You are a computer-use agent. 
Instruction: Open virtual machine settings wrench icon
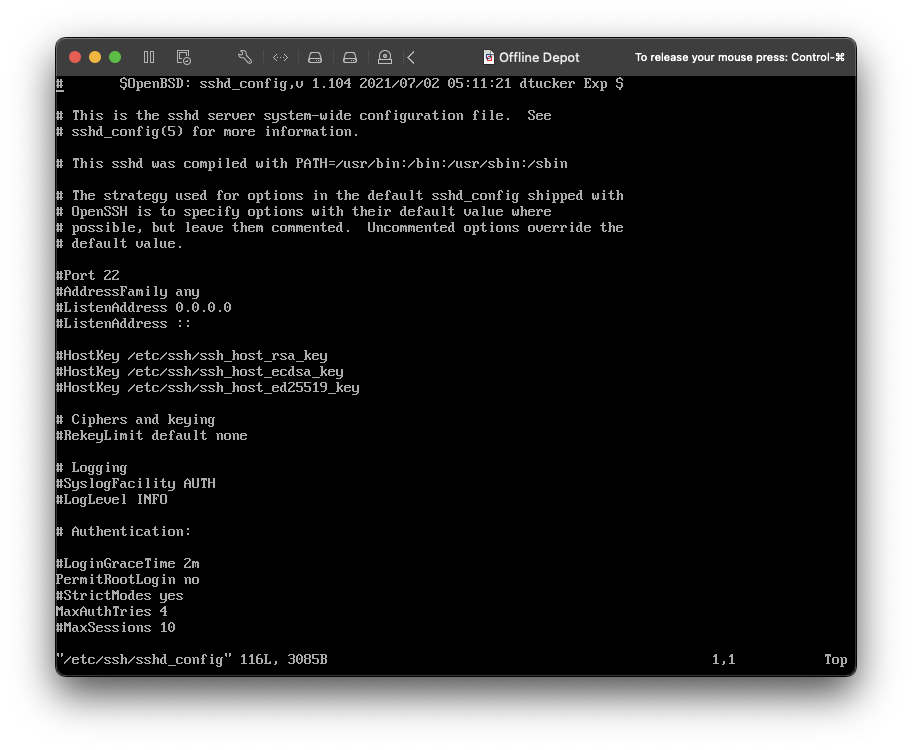click(x=245, y=57)
